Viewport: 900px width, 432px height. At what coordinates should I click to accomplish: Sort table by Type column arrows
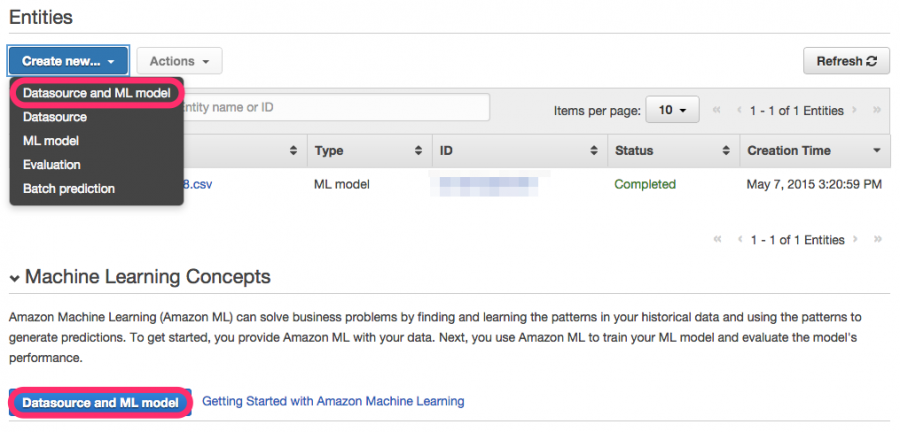click(418, 151)
